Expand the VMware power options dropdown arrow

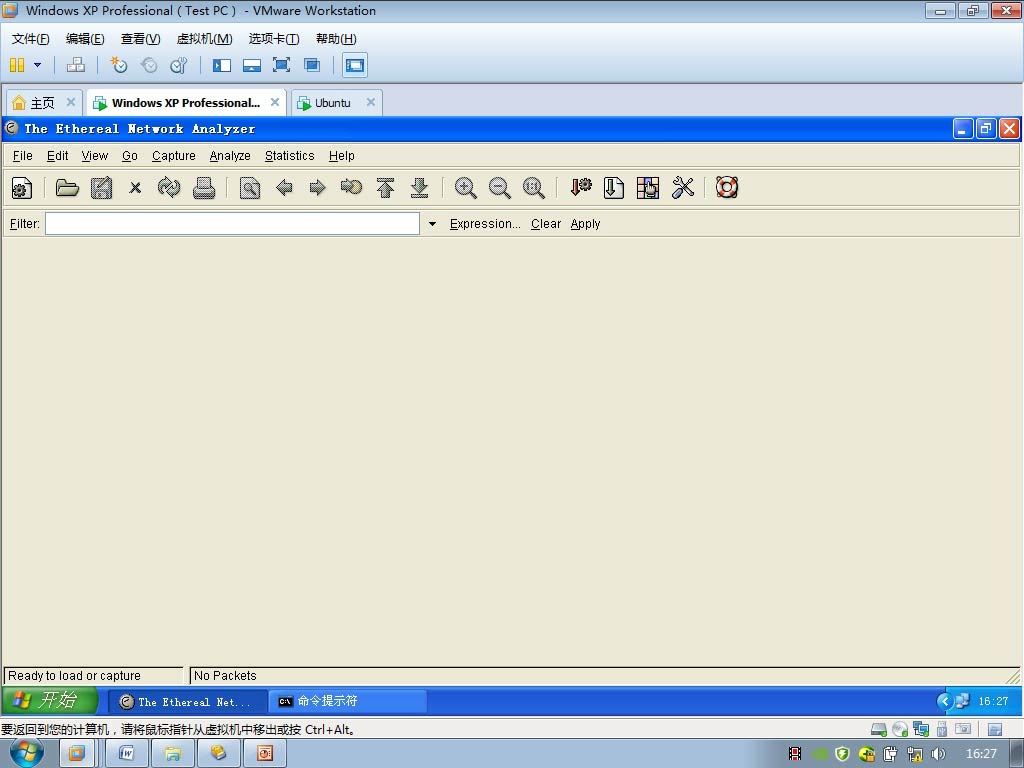37,65
